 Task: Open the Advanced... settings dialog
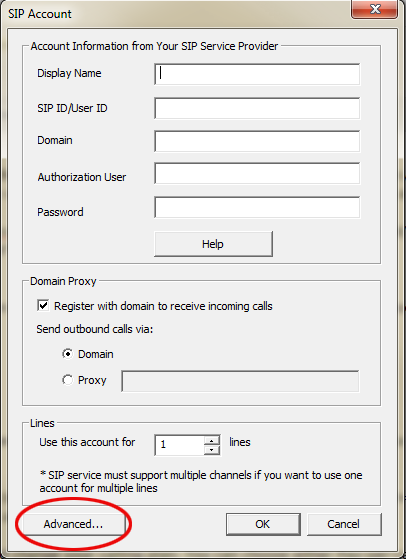pos(73,524)
